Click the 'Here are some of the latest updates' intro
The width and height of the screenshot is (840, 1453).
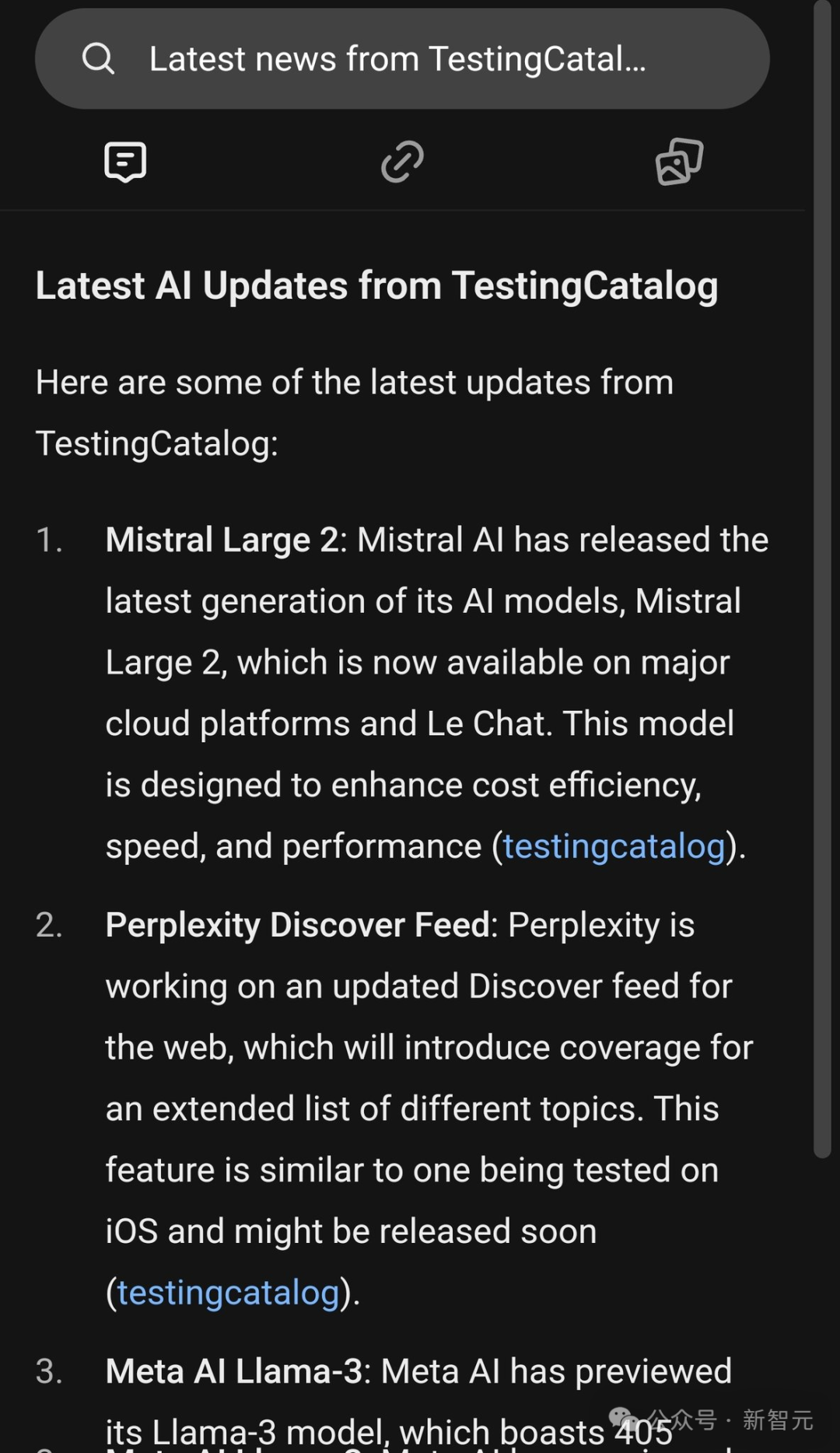354,383
